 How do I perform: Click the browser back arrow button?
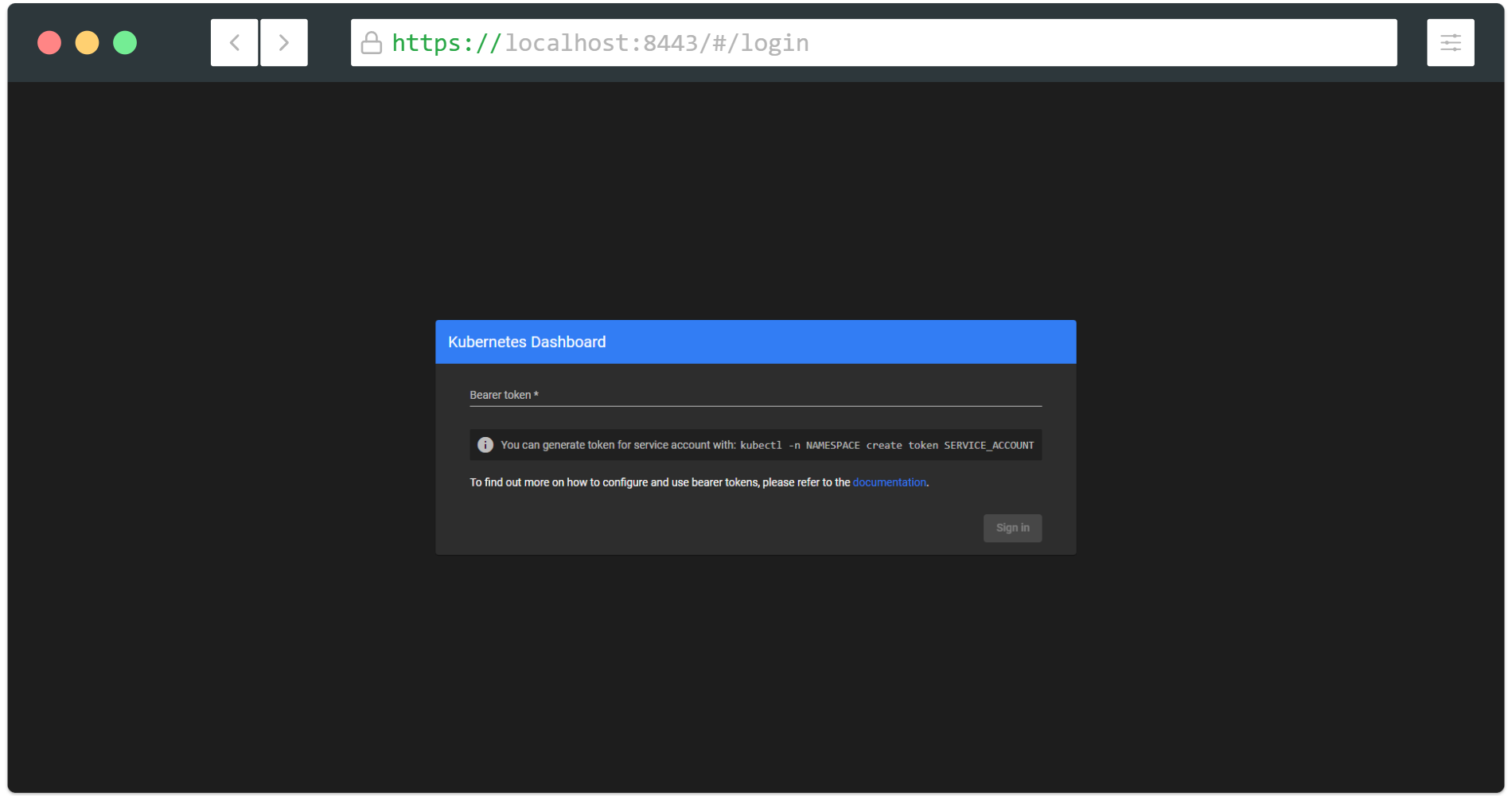(x=234, y=43)
